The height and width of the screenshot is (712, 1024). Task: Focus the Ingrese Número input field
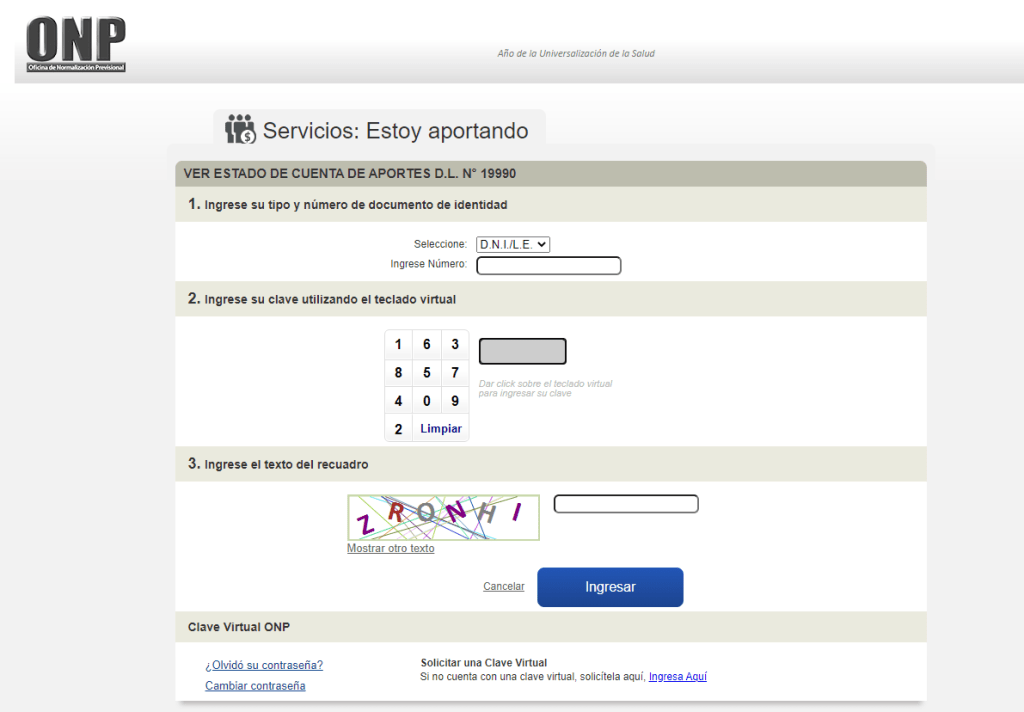point(549,265)
